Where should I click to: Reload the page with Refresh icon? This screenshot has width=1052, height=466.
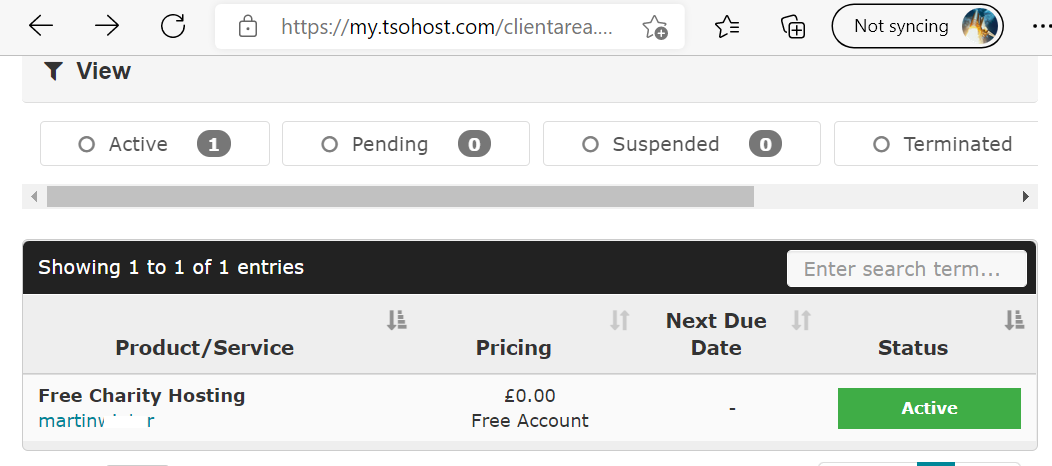click(172, 26)
